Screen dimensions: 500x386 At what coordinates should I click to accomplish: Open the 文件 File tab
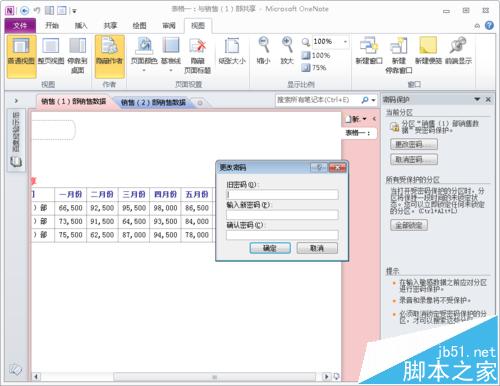pyautogui.click(x=20, y=26)
